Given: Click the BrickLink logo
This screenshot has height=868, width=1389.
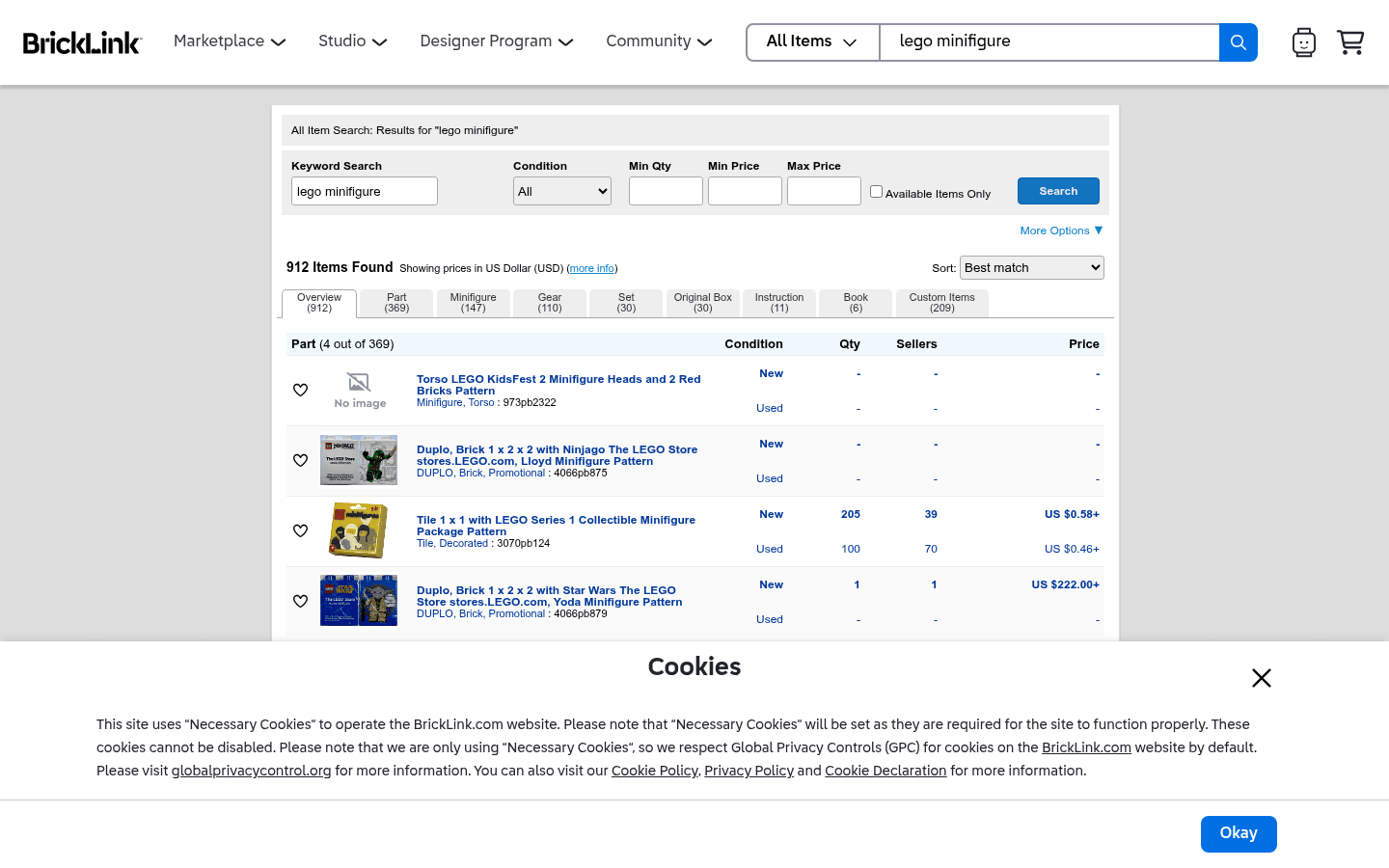Looking at the screenshot, I should tap(82, 42).
